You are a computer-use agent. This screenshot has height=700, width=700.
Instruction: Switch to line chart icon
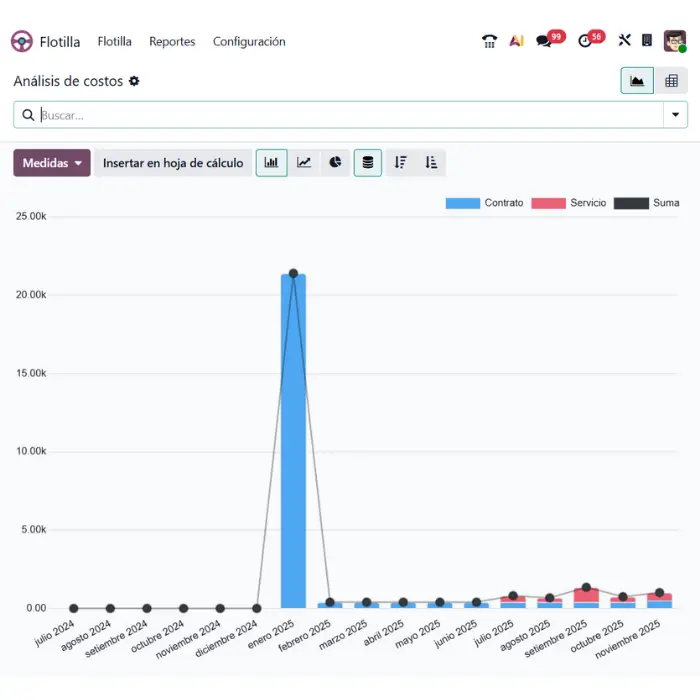[304, 163]
